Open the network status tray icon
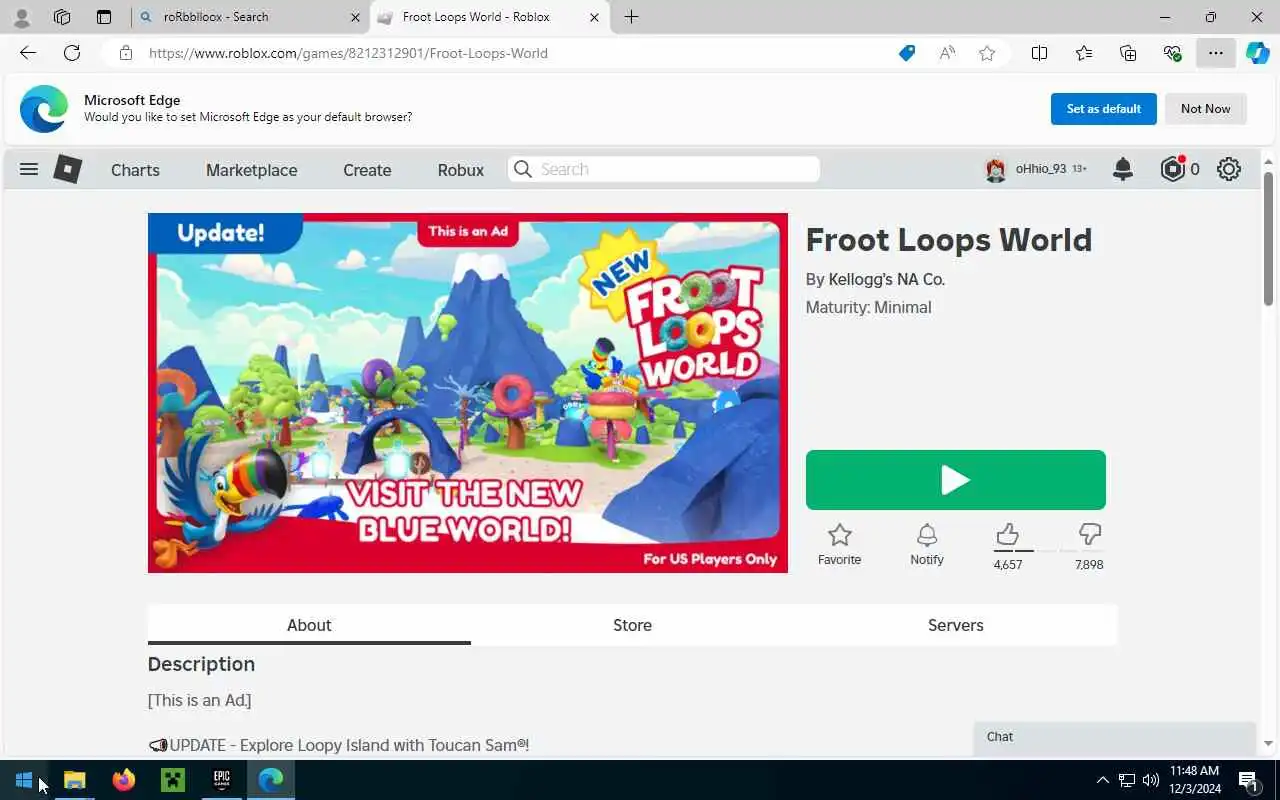Viewport: 1280px width, 800px height. (1127, 780)
